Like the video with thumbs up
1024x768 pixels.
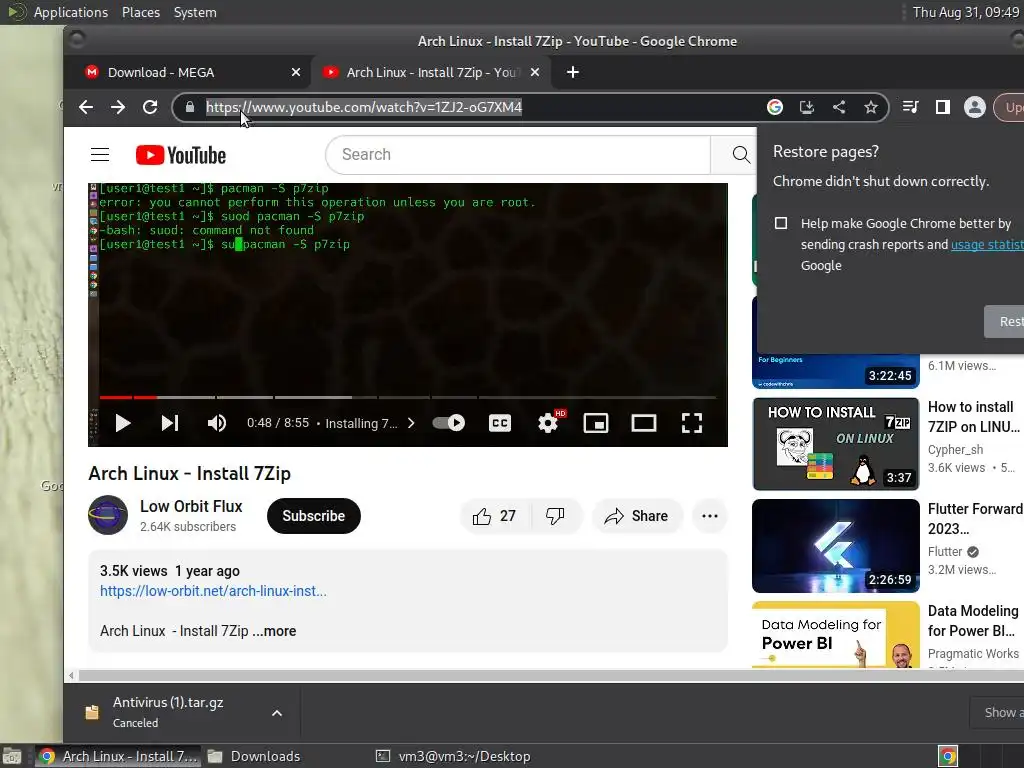tap(495, 516)
